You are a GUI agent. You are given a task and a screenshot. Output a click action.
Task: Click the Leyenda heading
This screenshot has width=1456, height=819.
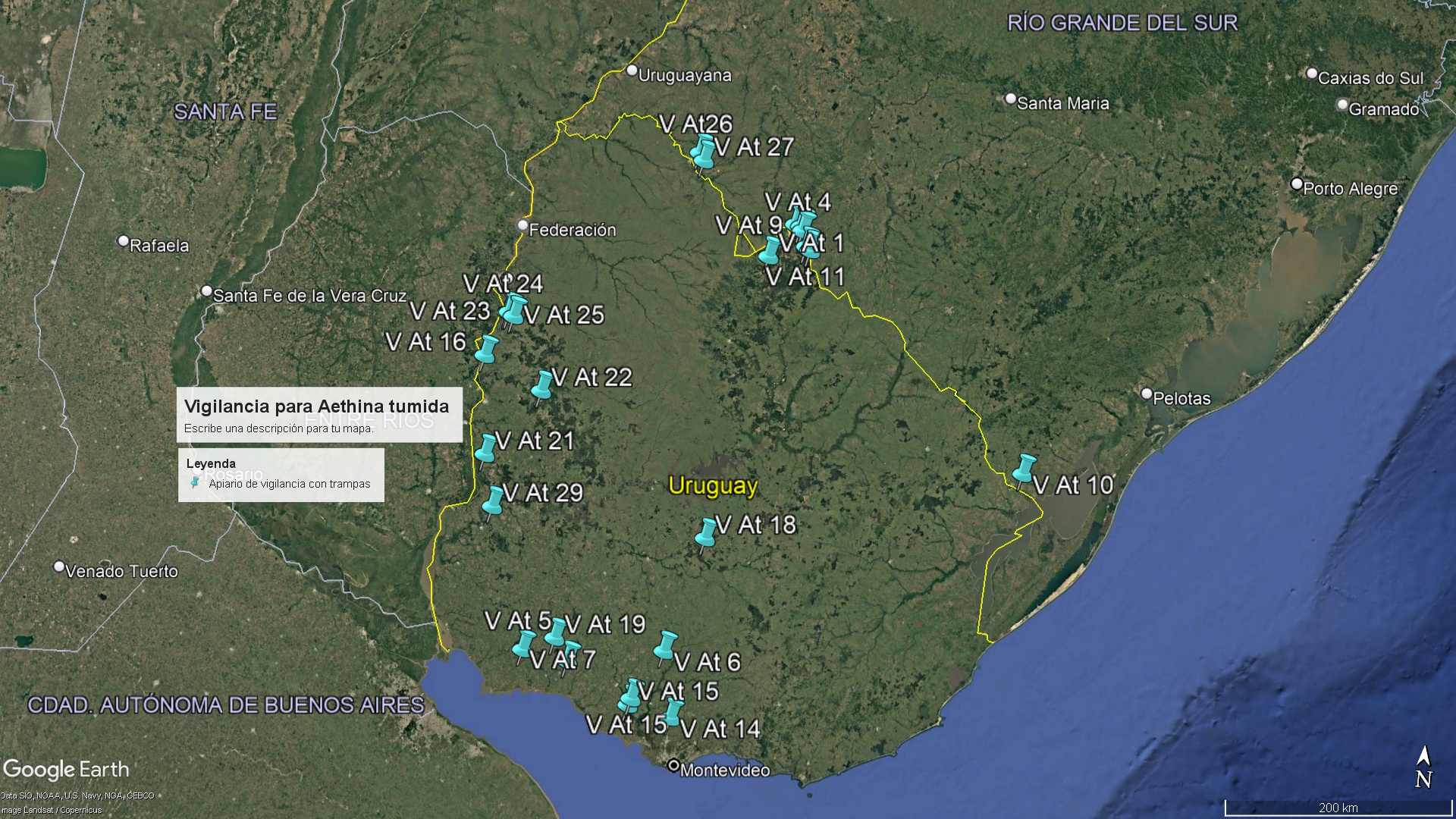click(x=211, y=463)
